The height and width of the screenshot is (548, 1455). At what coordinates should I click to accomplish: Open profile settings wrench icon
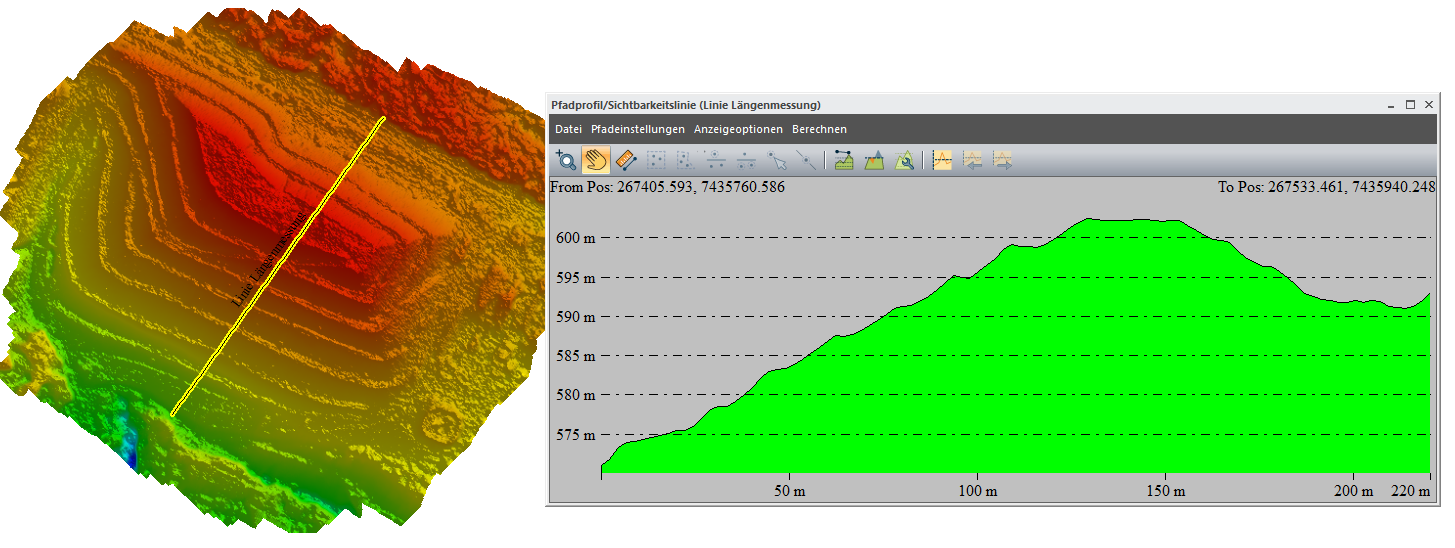[x=904, y=160]
